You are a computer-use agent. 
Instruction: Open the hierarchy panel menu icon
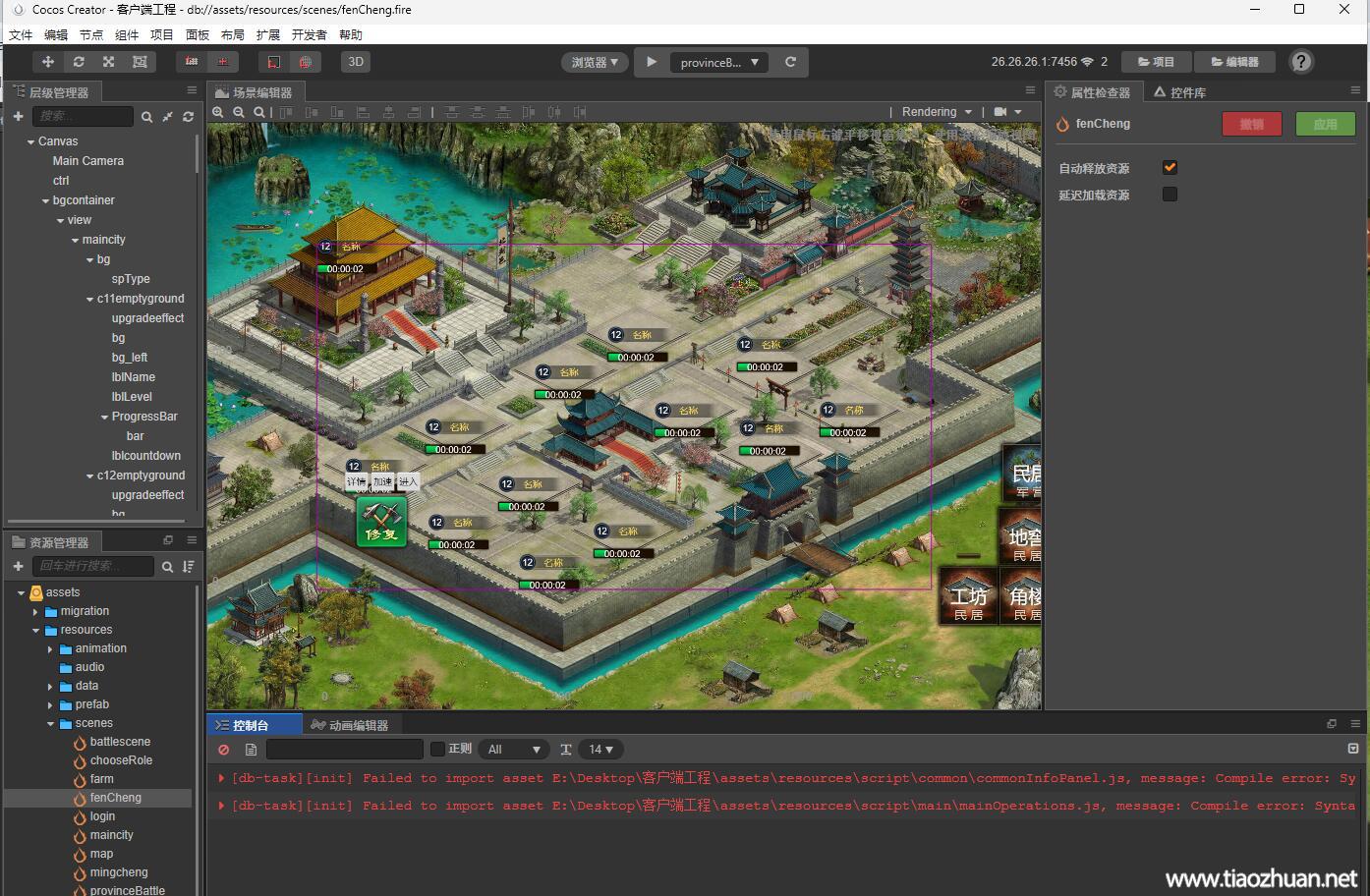click(192, 90)
